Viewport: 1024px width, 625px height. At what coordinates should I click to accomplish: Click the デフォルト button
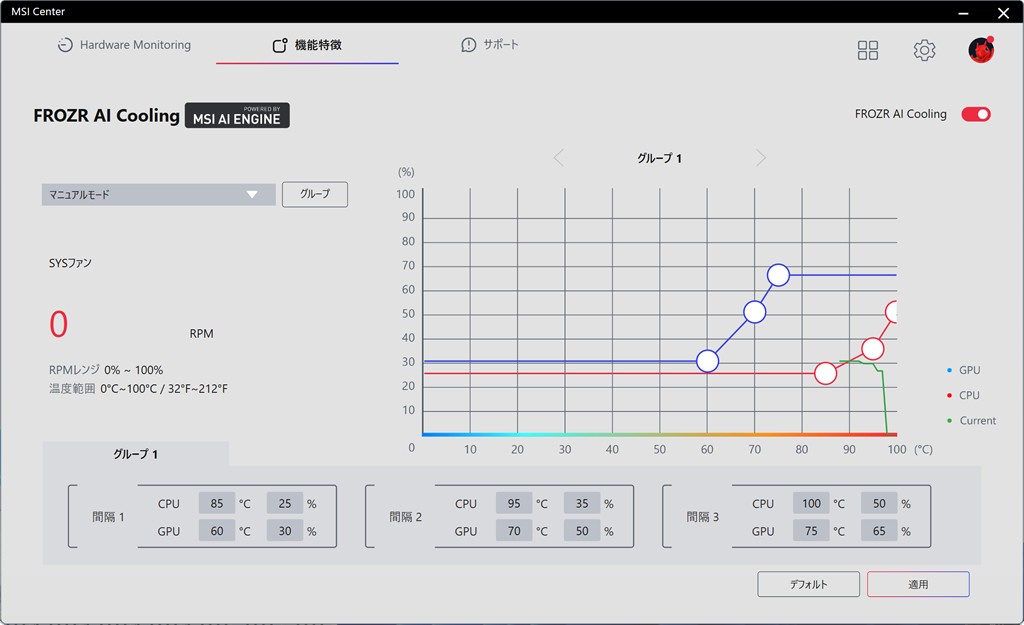(x=808, y=585)
